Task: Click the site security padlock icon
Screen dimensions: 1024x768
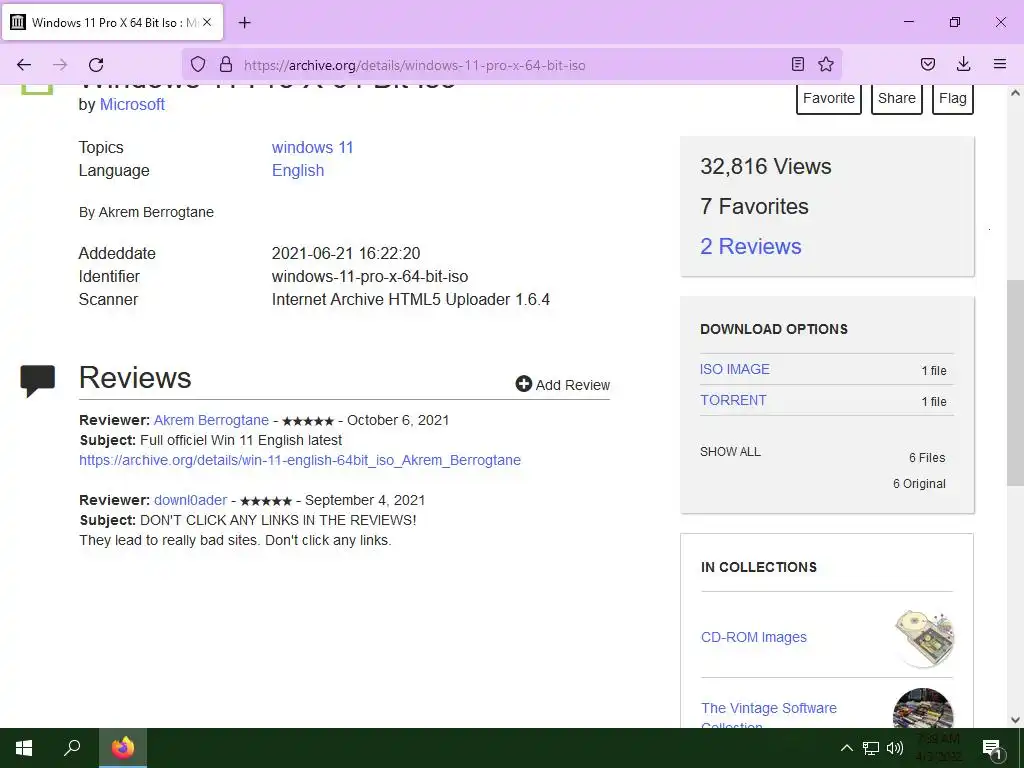Action: (x=226, y=64)
